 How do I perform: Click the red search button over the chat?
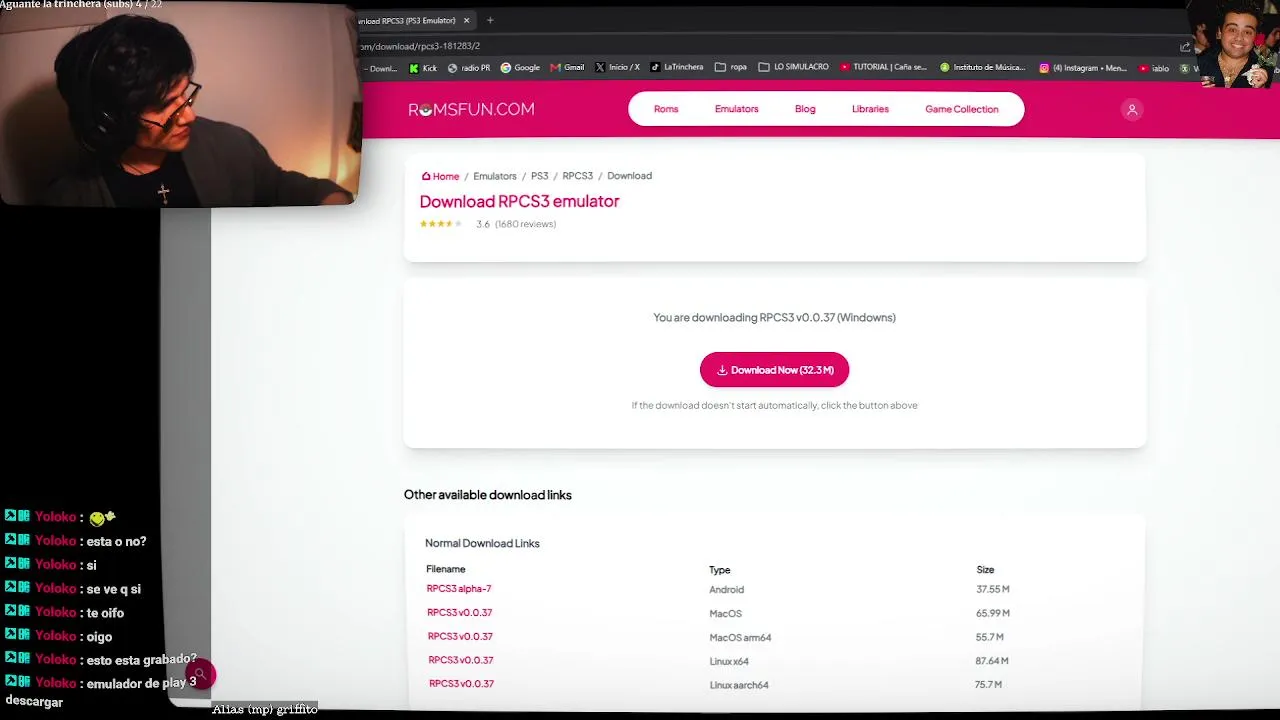tap(200, 675)
